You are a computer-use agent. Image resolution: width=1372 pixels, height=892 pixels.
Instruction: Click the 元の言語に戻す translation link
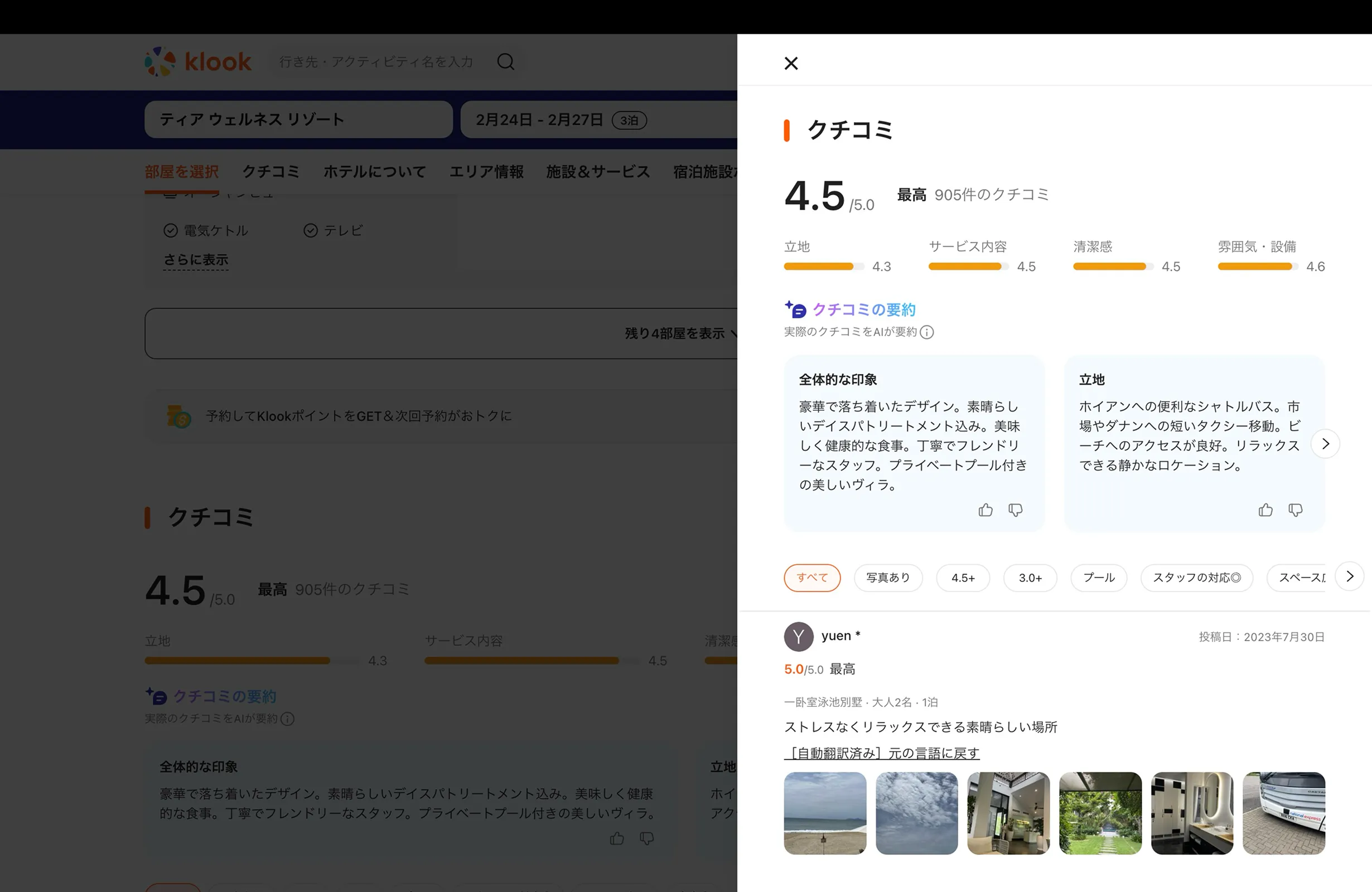click(x=882, y=753)
